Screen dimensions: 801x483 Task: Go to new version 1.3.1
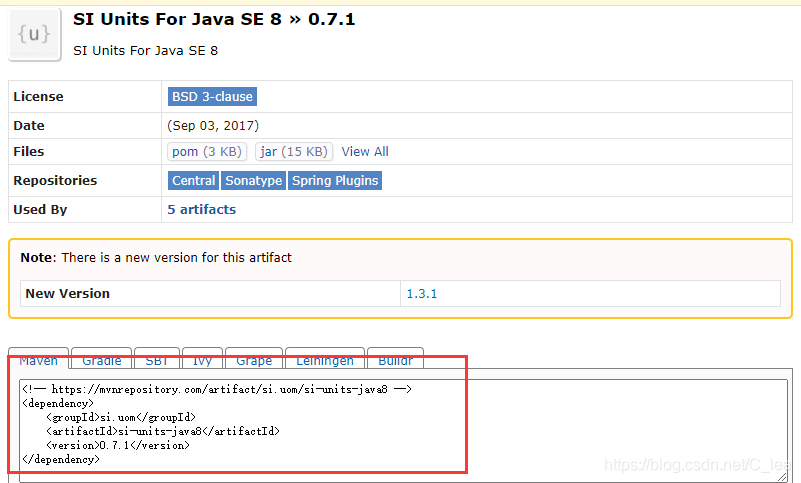pyautogui.click(x=421, y=294)
